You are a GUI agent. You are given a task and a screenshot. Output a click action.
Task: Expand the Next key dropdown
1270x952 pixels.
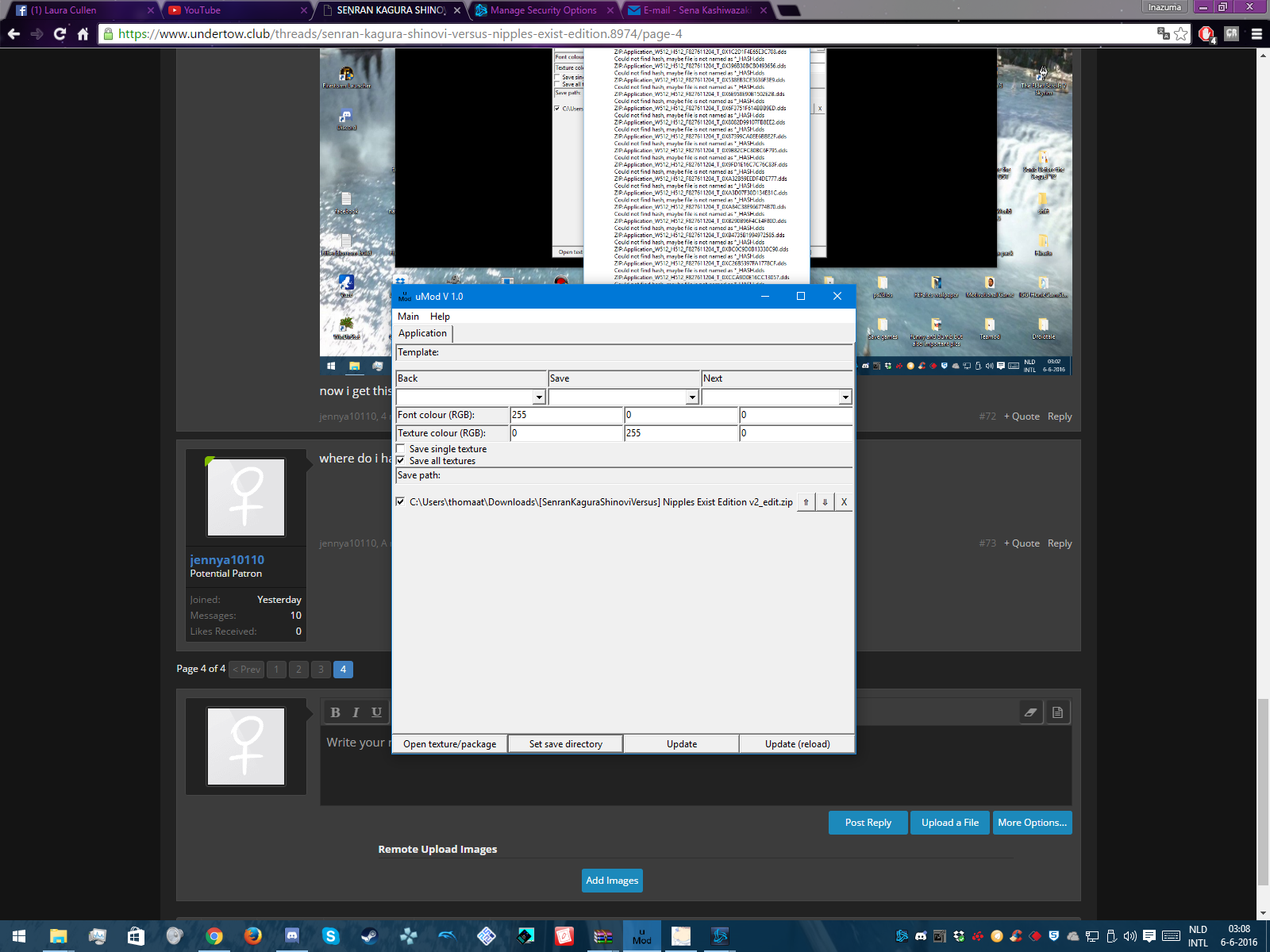845,397
